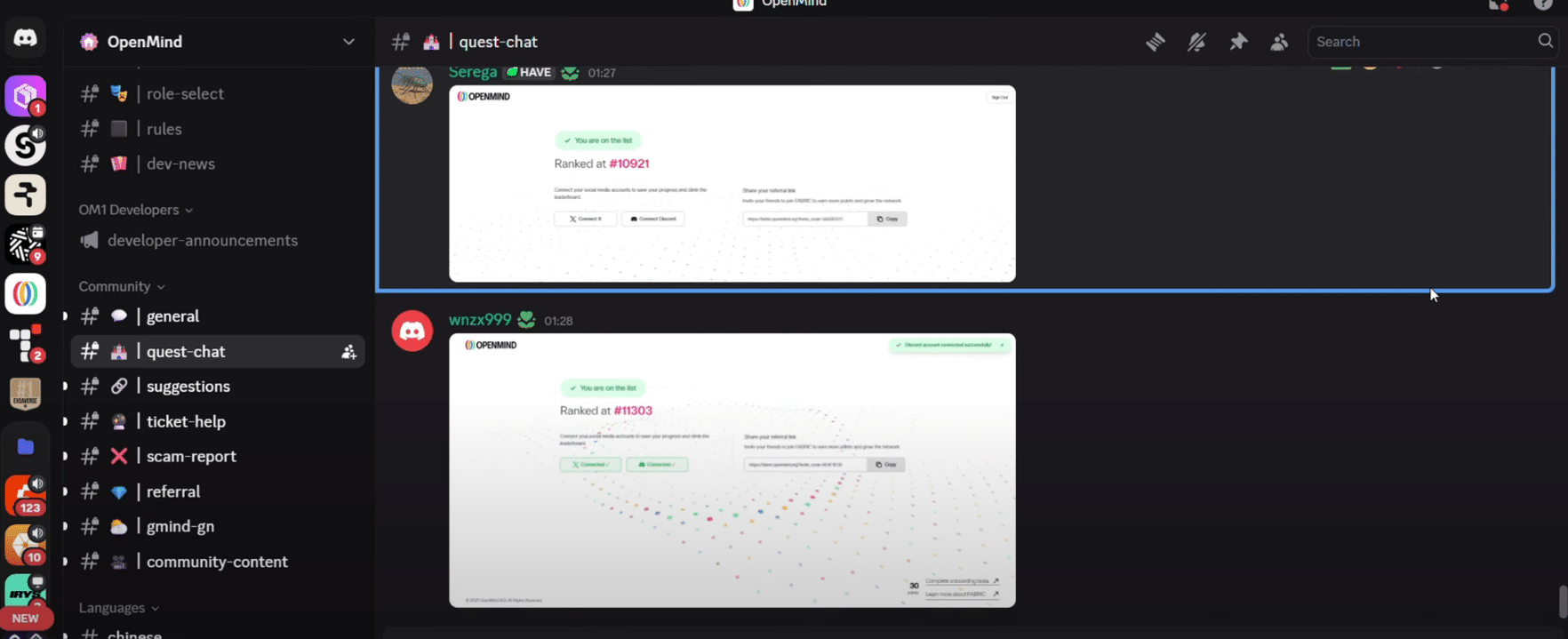Select the OpenMind server icon in sidebar
Image resolution: width=1568 pixels, height=639 pixels.
[25, 294]
